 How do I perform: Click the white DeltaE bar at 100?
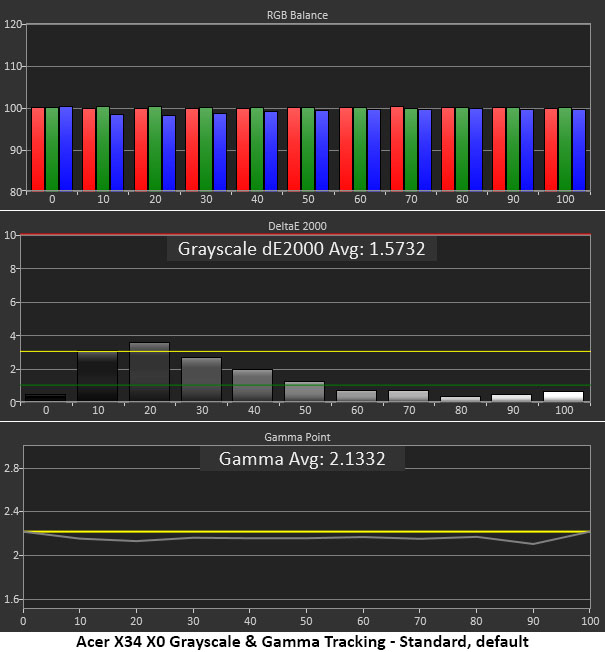(564, 396)
